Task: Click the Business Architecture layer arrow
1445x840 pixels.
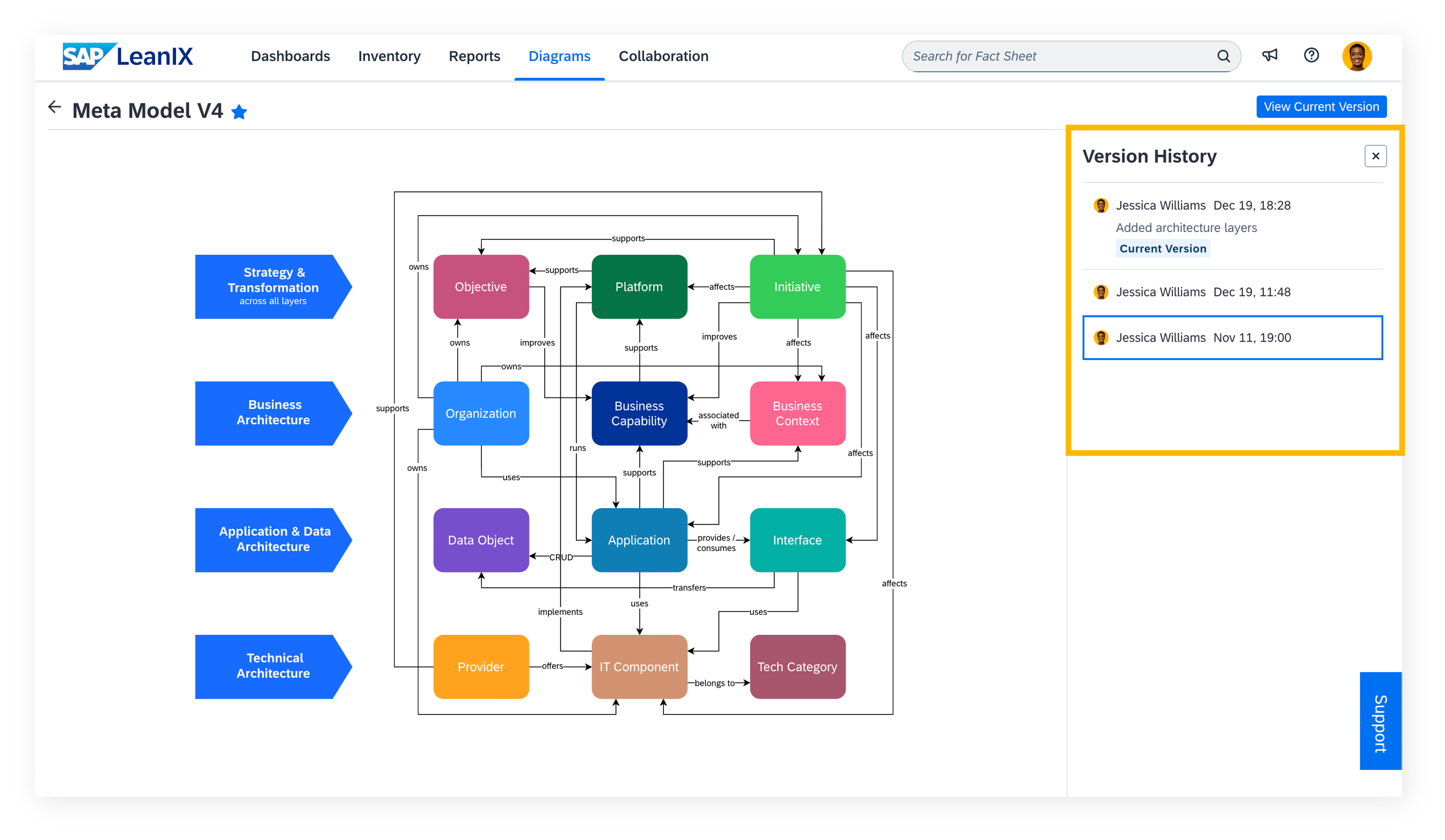Action: tap(273, 413)
